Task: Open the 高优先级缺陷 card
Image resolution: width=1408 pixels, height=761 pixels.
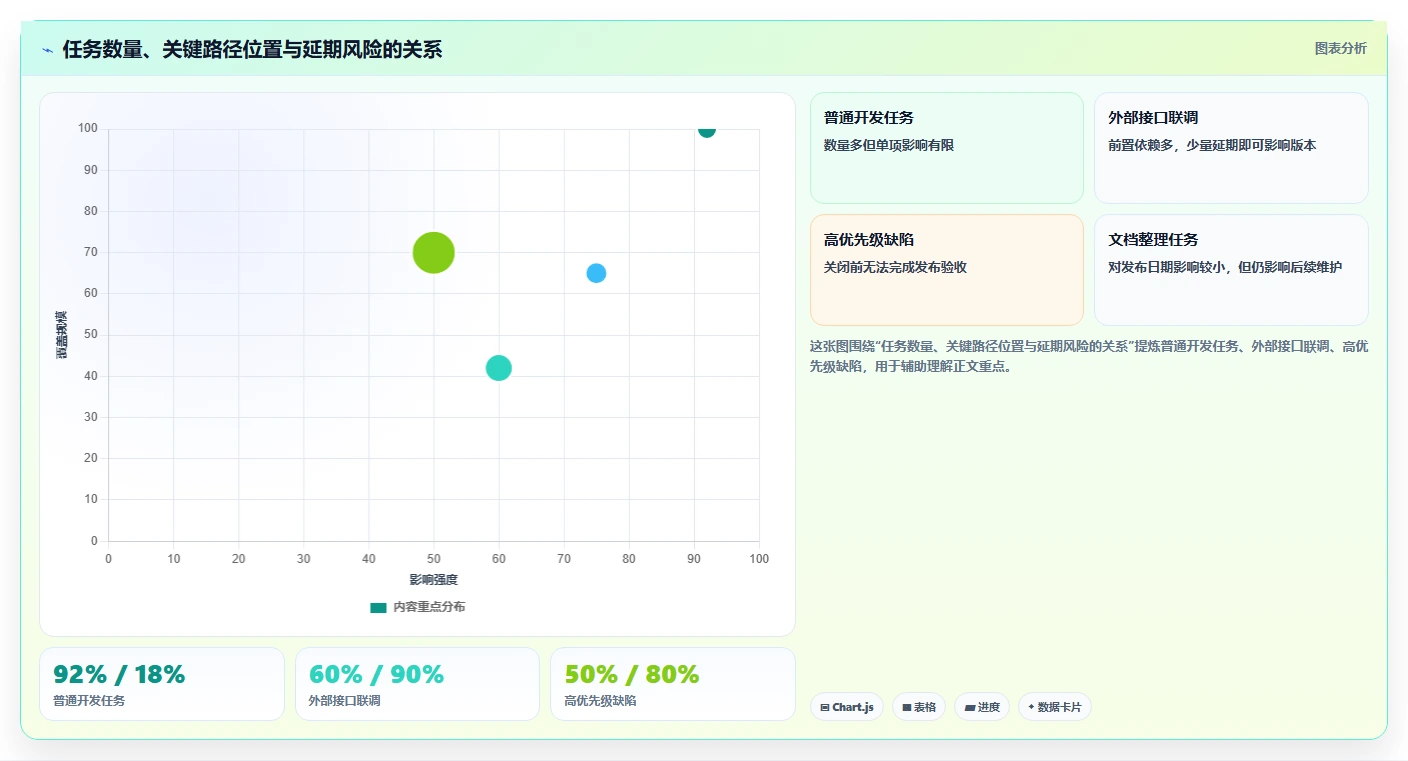Action: tap(947, 270)
